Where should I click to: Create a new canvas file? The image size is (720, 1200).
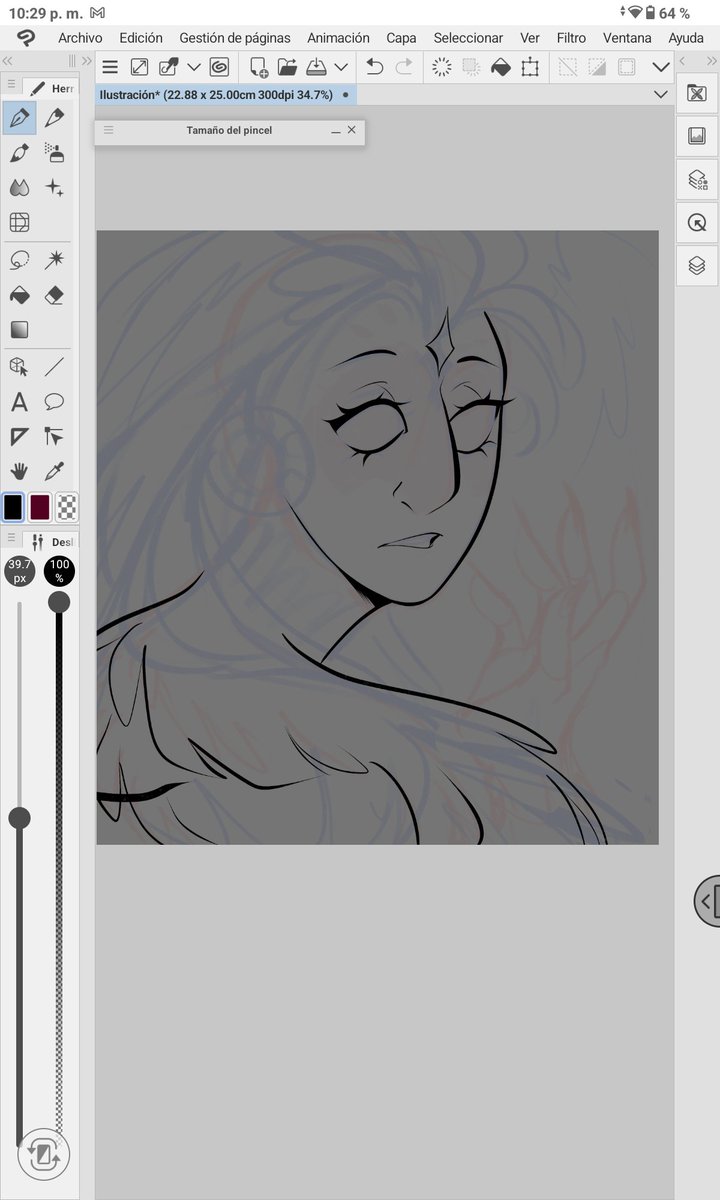259,68
